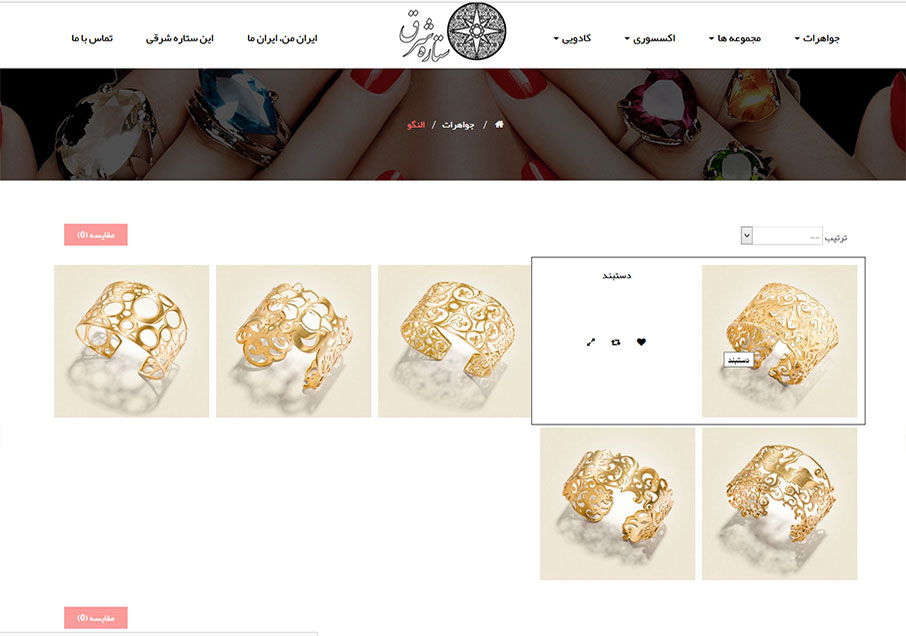Click the compare arrows icon
This screenshot has height=636, width=906.
click(x=615, y=343)
